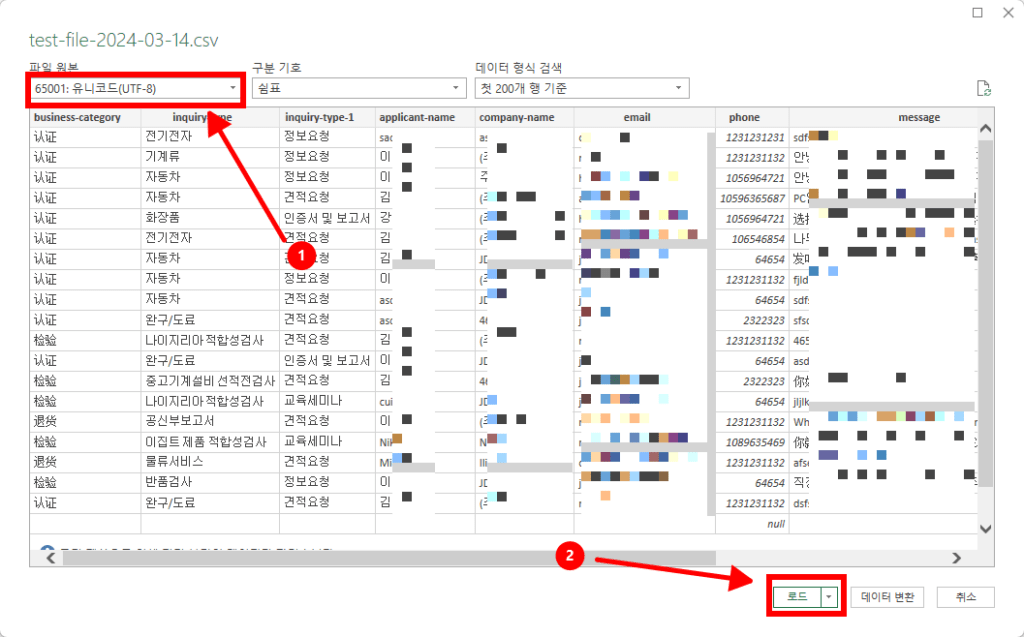The image size is (1024, 637).
Task: Click the 취소 cancel button
Action: (966, 596)
